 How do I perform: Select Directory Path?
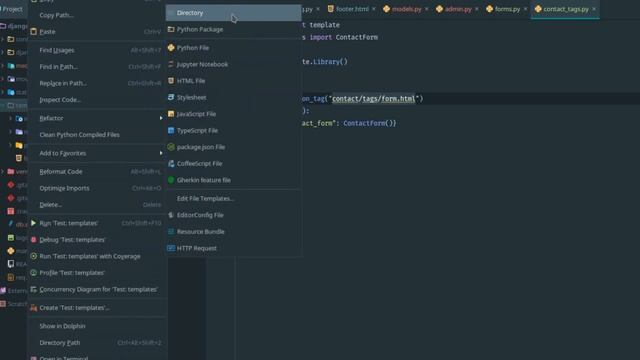pyautogui.click(x=96, y=343)
